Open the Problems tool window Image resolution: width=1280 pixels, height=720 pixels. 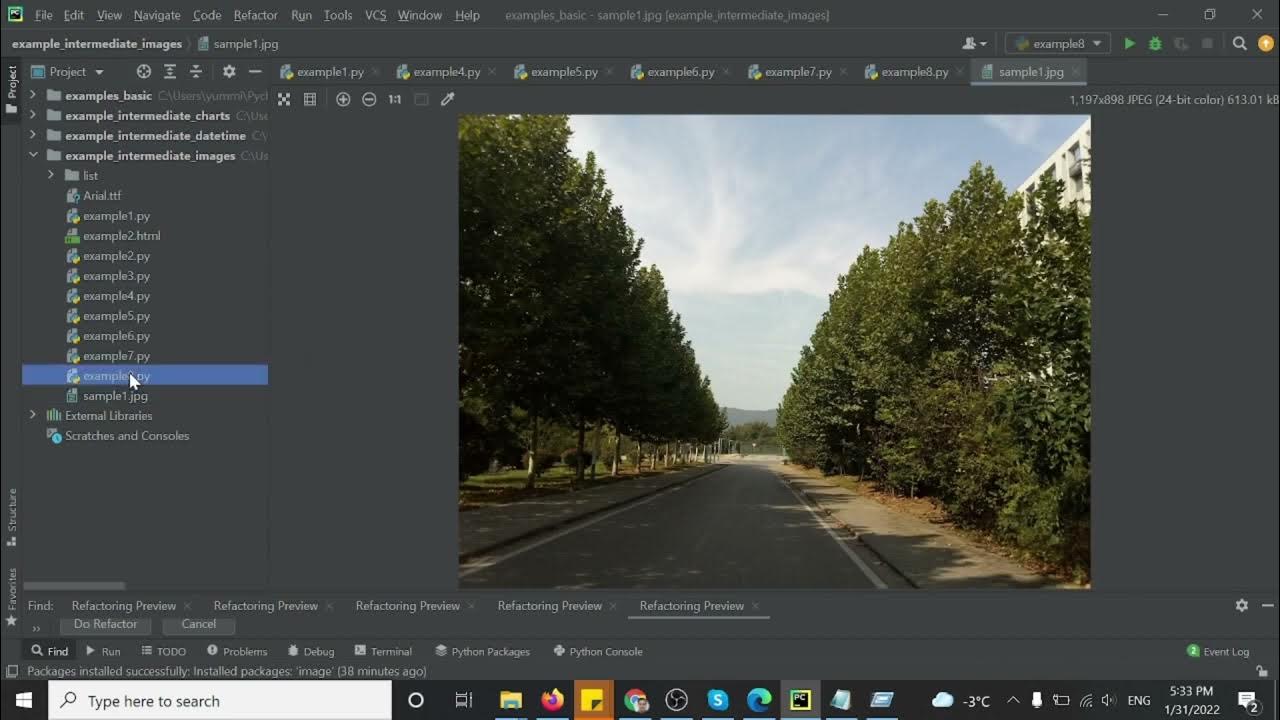pyautogui.click(x=237, y=651)
